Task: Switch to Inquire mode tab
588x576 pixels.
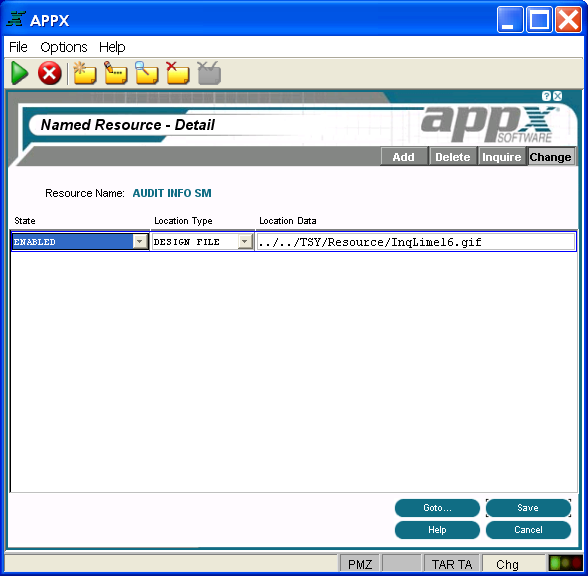Action: (x=502, y=157)
